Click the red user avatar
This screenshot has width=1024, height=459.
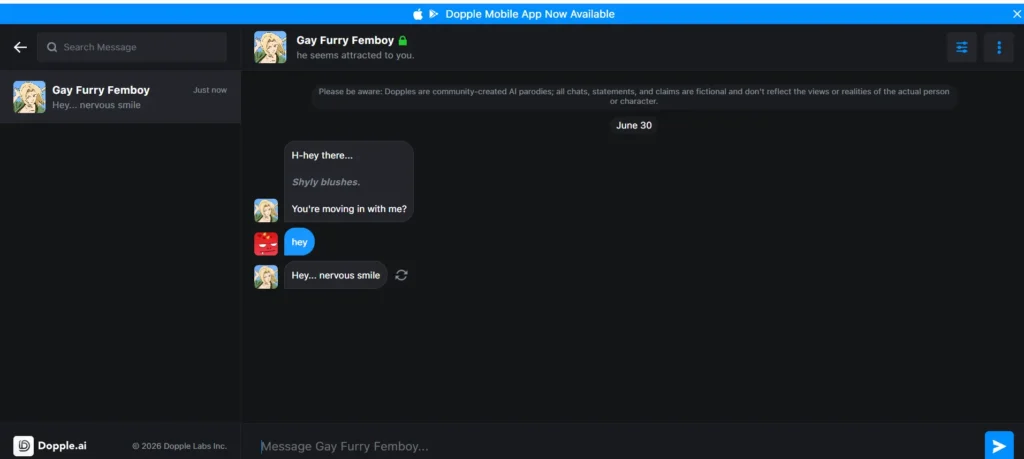[x=266, y=244]
